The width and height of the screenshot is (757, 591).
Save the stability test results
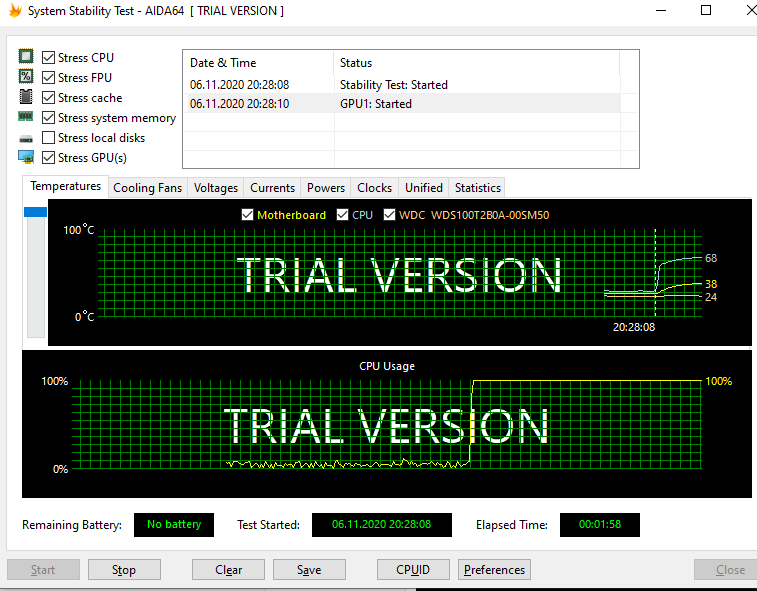pyautogui.click(x=309, y=570)
